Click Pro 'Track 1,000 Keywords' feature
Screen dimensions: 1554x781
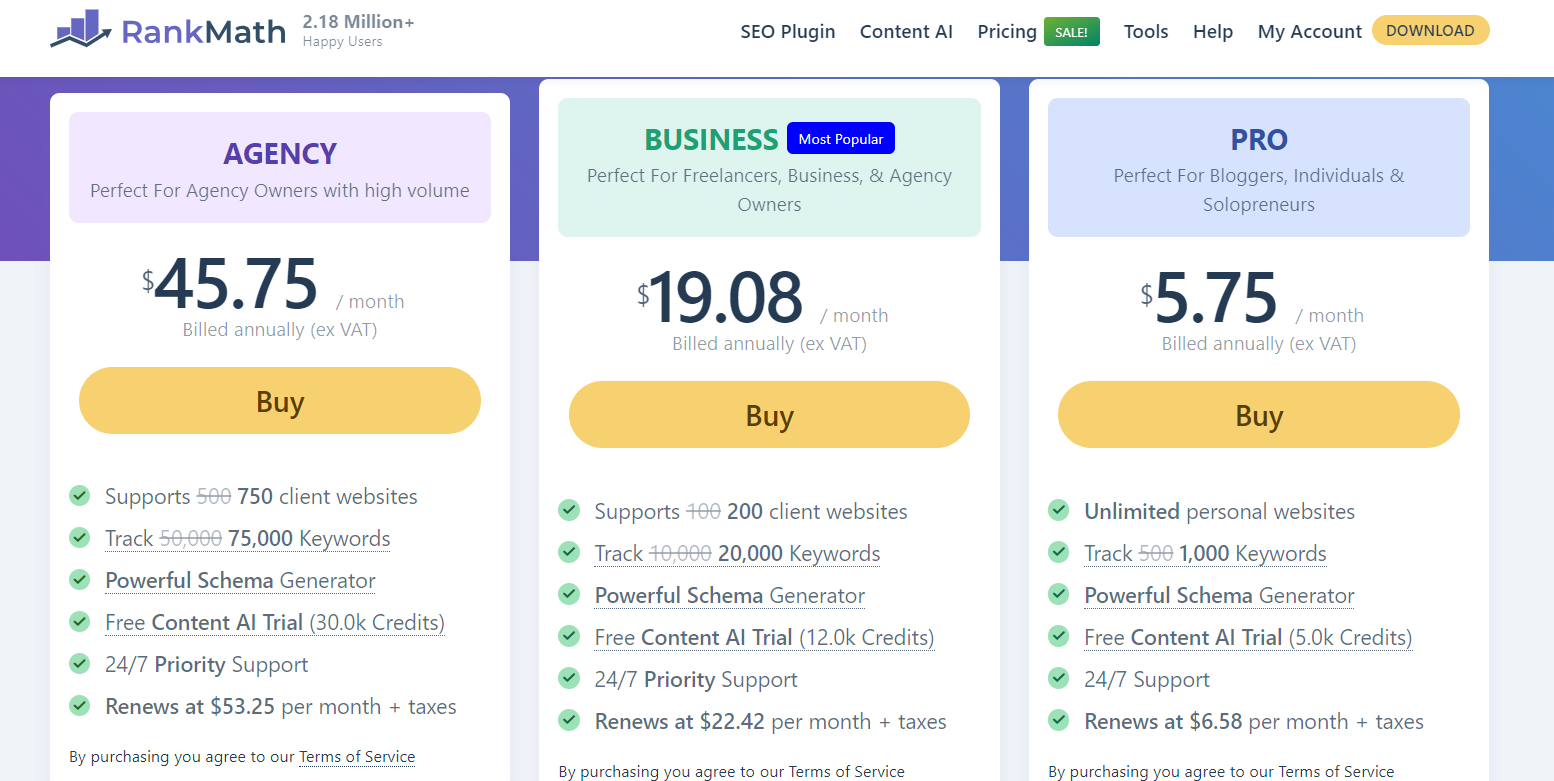pos(1205,553)
